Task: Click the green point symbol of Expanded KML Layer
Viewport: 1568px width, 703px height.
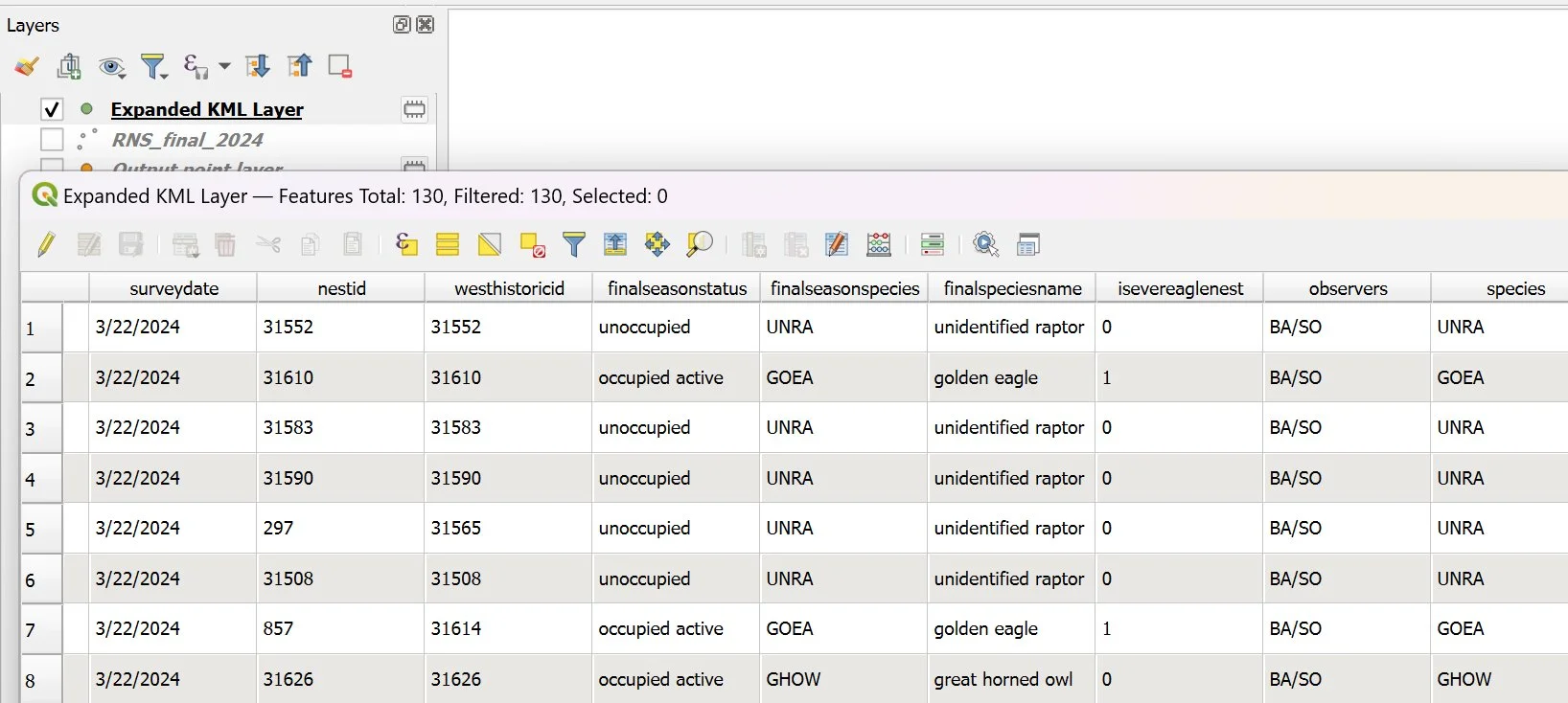Action: [x=86, y=109]
